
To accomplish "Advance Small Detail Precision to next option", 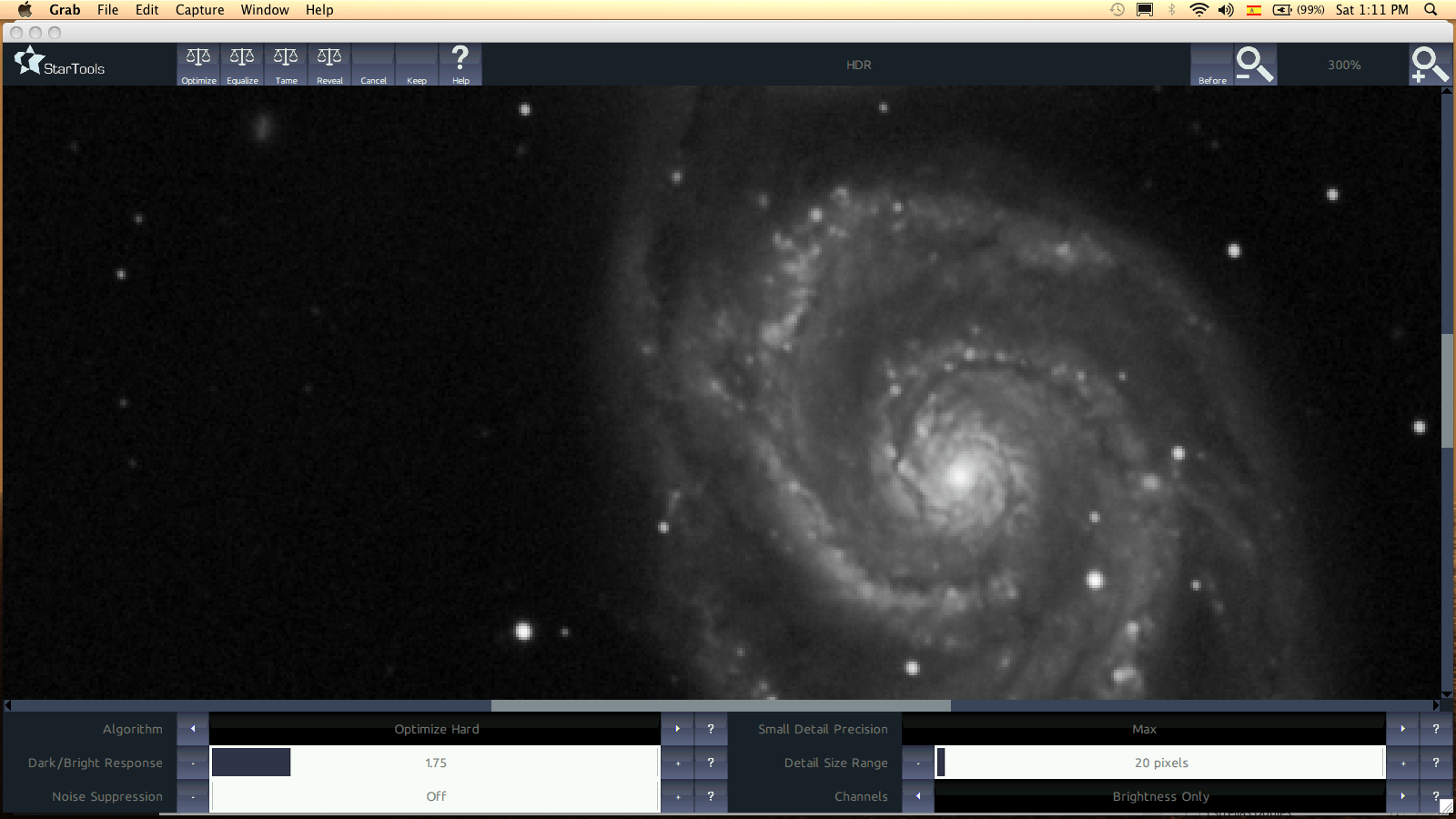I will (x=1402, y=729).
